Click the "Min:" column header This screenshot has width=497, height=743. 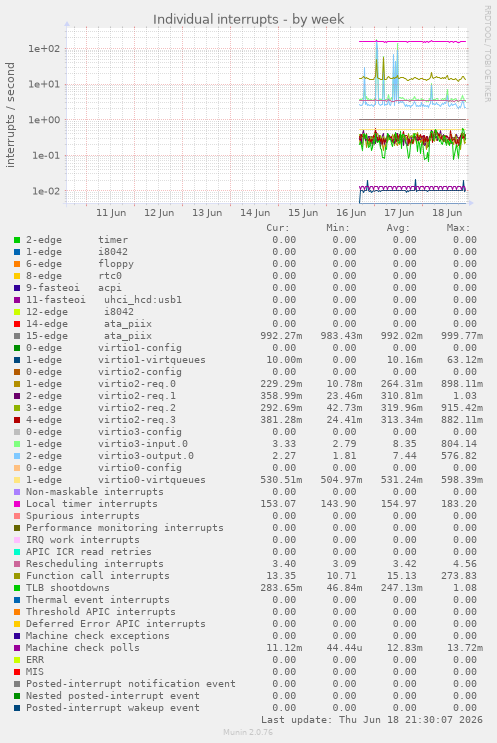tap(338, 228)
